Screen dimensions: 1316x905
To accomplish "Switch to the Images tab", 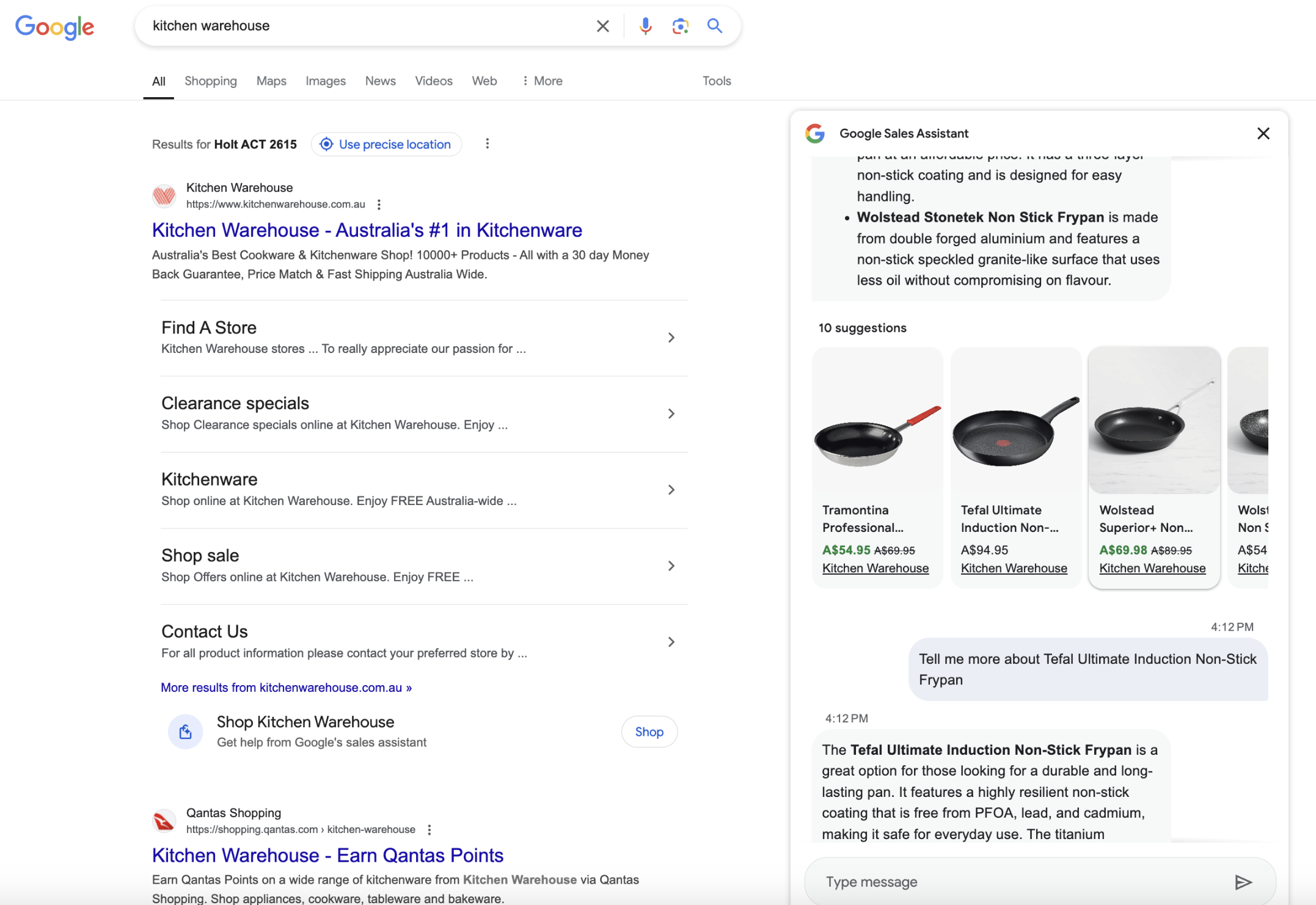I will click(x=325, y=80).
